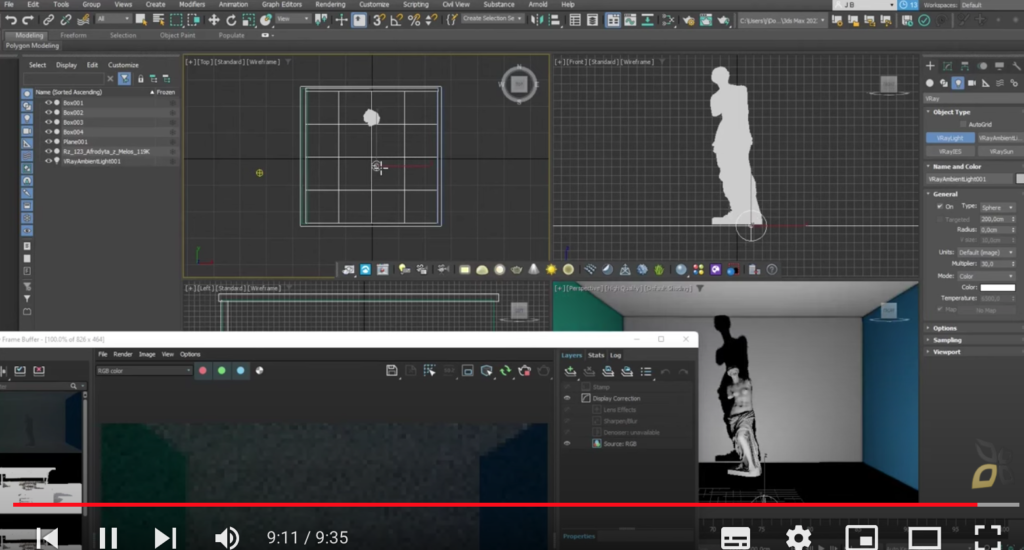
Task: Toggle the Angle Snap tool
Action: pos(396,20)
